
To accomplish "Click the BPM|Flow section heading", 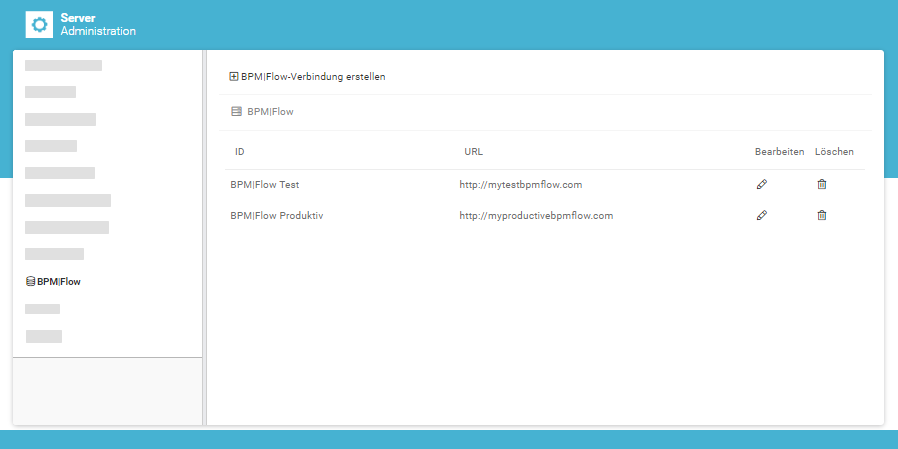I will [x=263, y=112].
